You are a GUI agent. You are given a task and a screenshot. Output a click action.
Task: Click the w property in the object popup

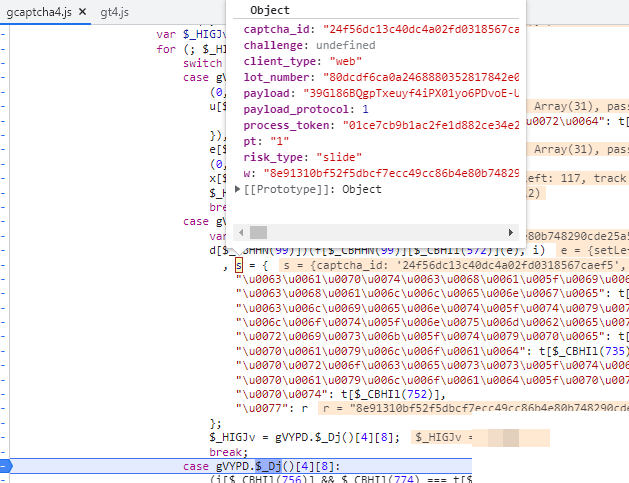click(247, 173)
